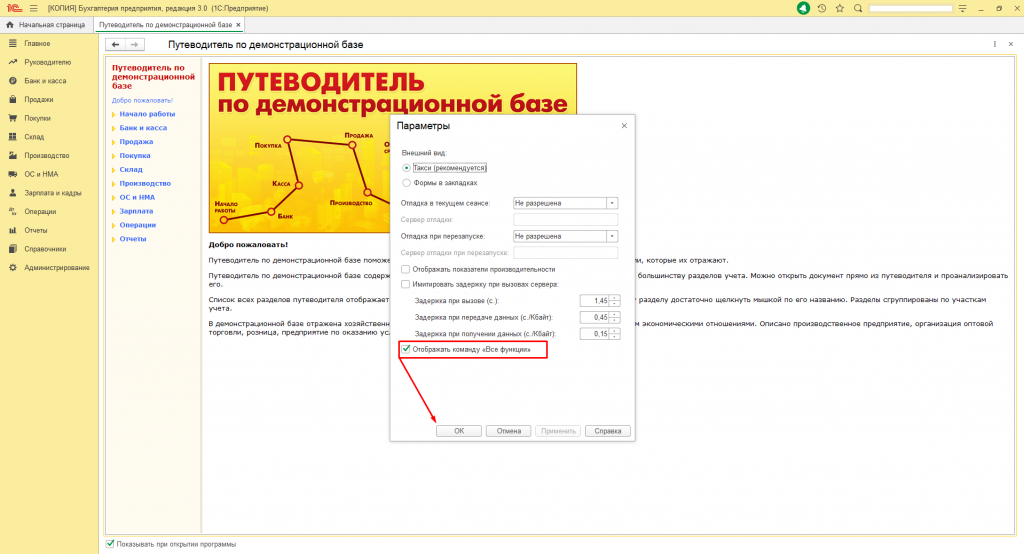
Task: Increase Задержка при получении данных spinner value
Action: pos(615,331)
